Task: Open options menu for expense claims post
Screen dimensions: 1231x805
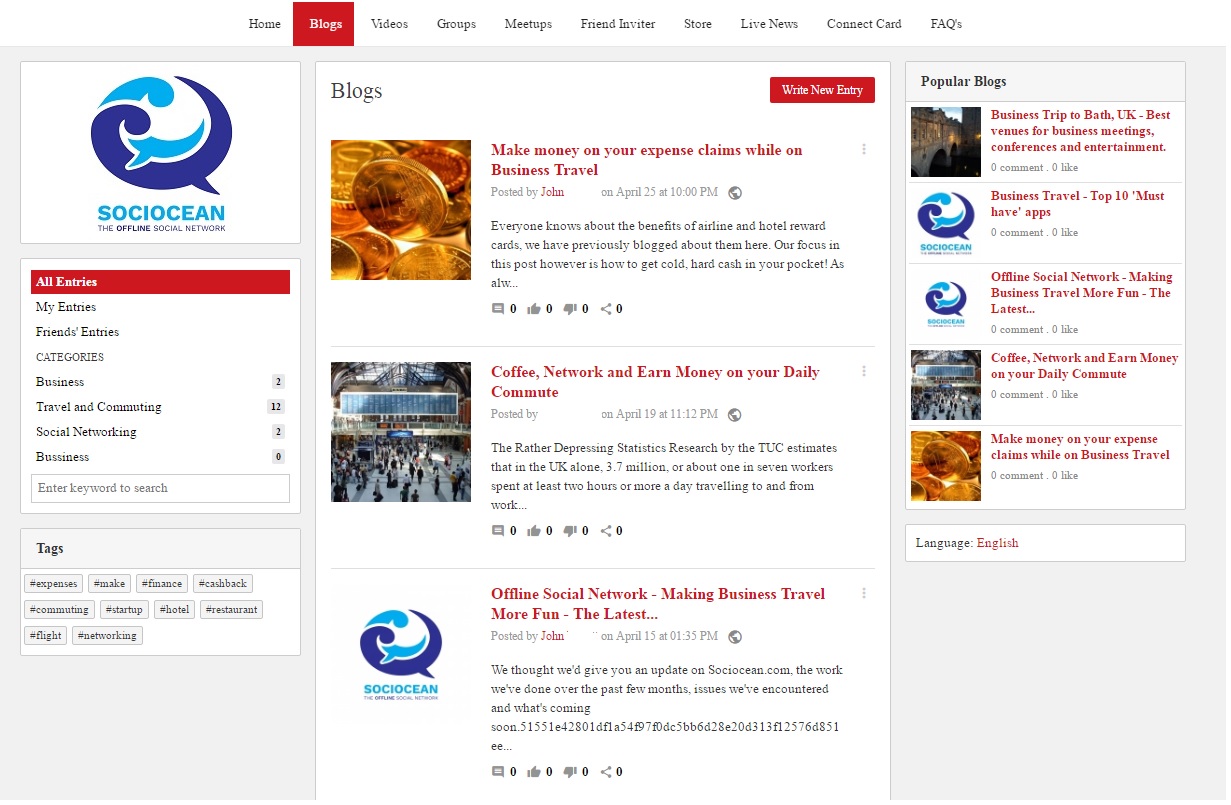Action: [x=864, y=149]
